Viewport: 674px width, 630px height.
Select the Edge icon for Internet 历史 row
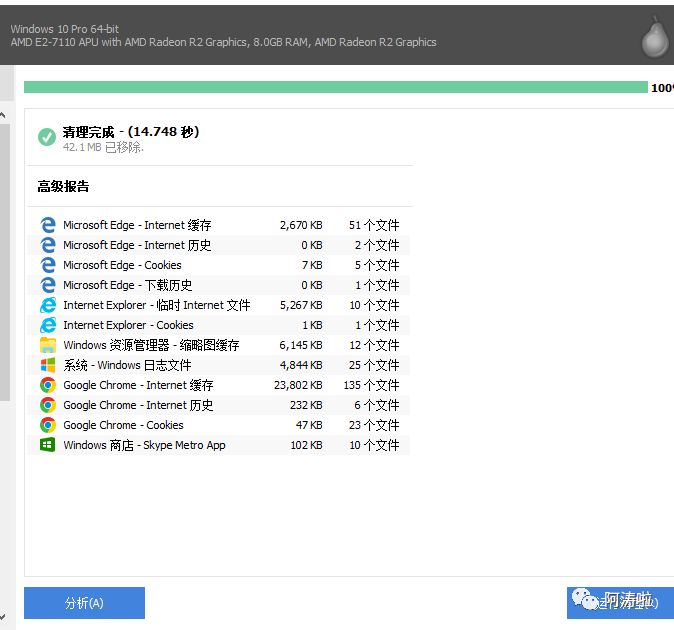pos(48,245)
